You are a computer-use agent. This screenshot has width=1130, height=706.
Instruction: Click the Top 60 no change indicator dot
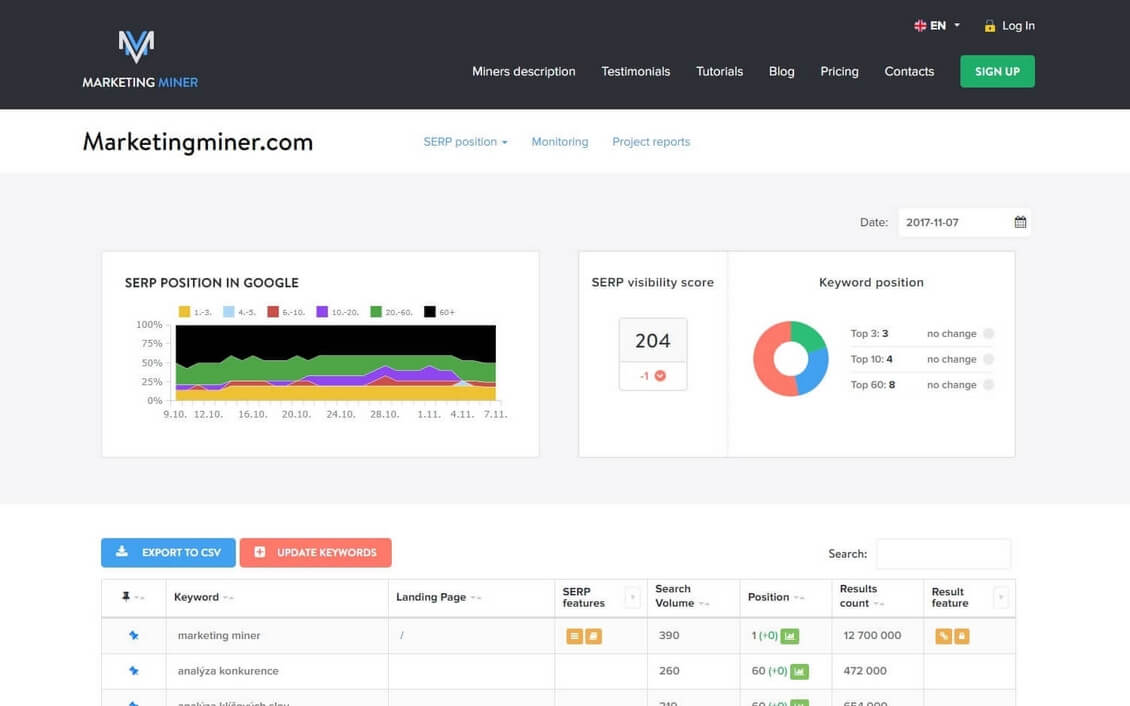coord(989,385)
